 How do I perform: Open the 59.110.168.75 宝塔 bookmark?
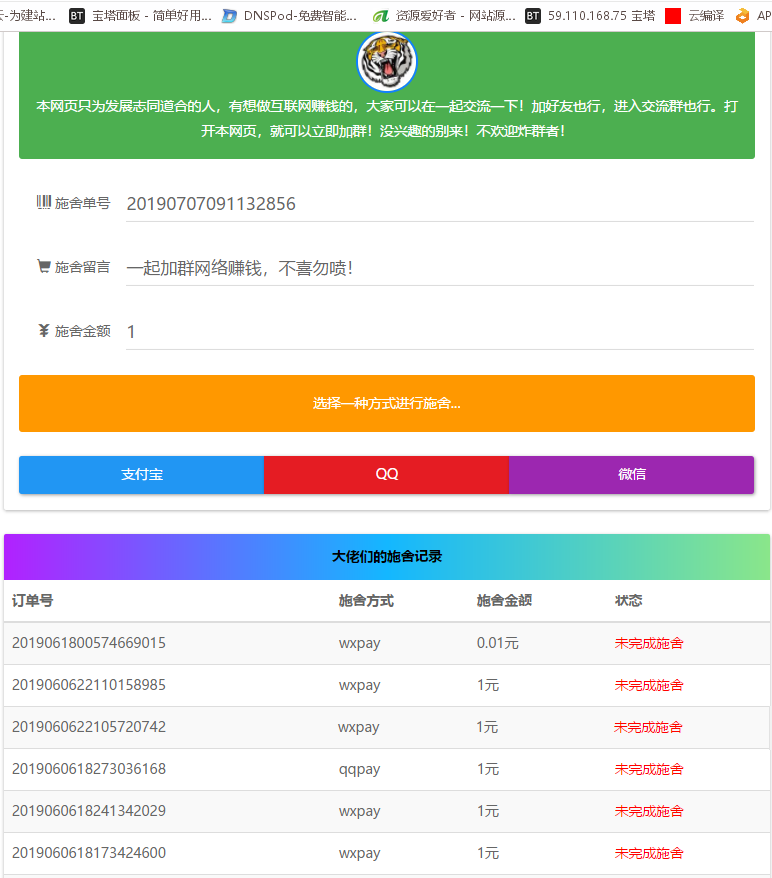point(591,16)
